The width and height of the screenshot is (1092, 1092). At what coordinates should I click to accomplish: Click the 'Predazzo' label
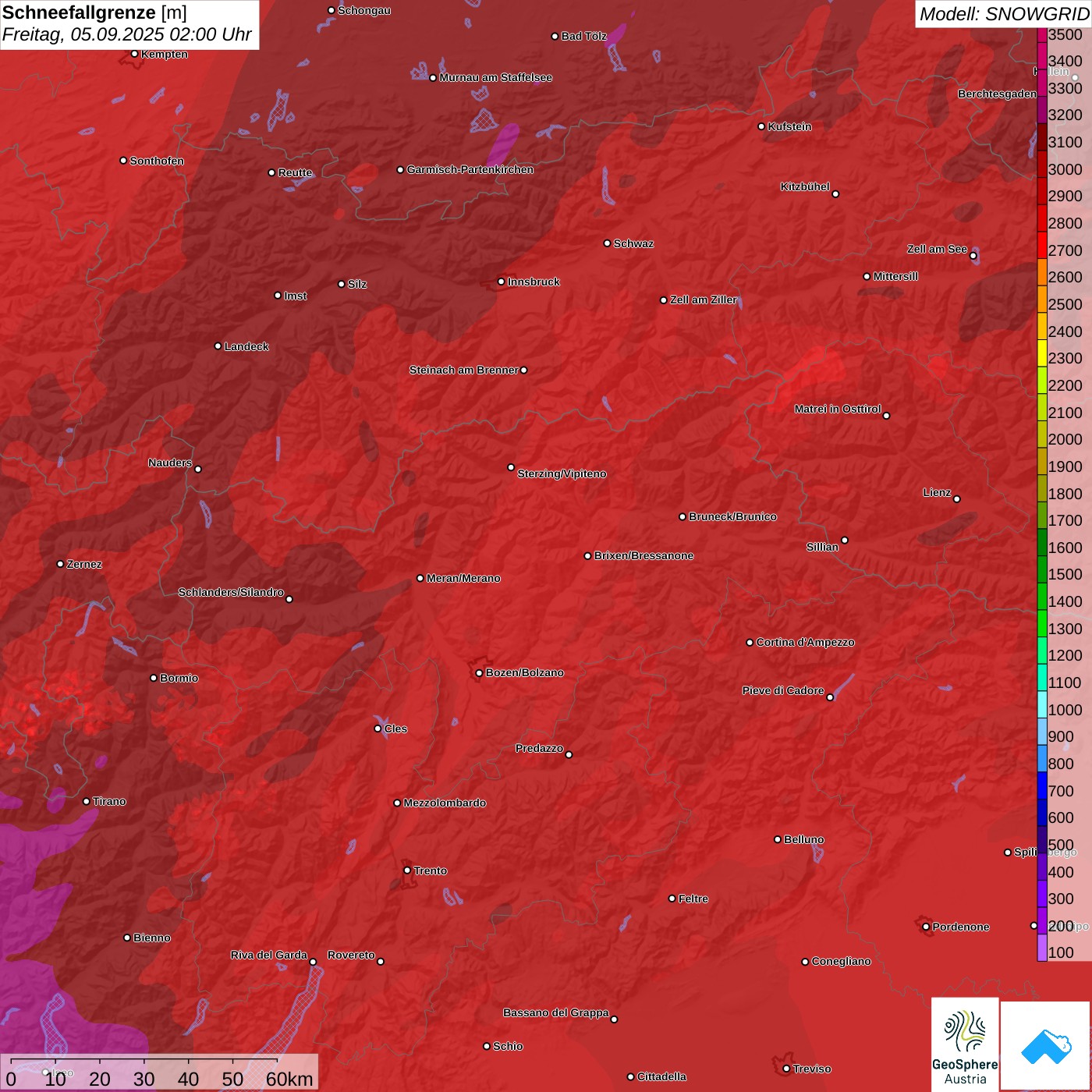[x=539, y=748]
